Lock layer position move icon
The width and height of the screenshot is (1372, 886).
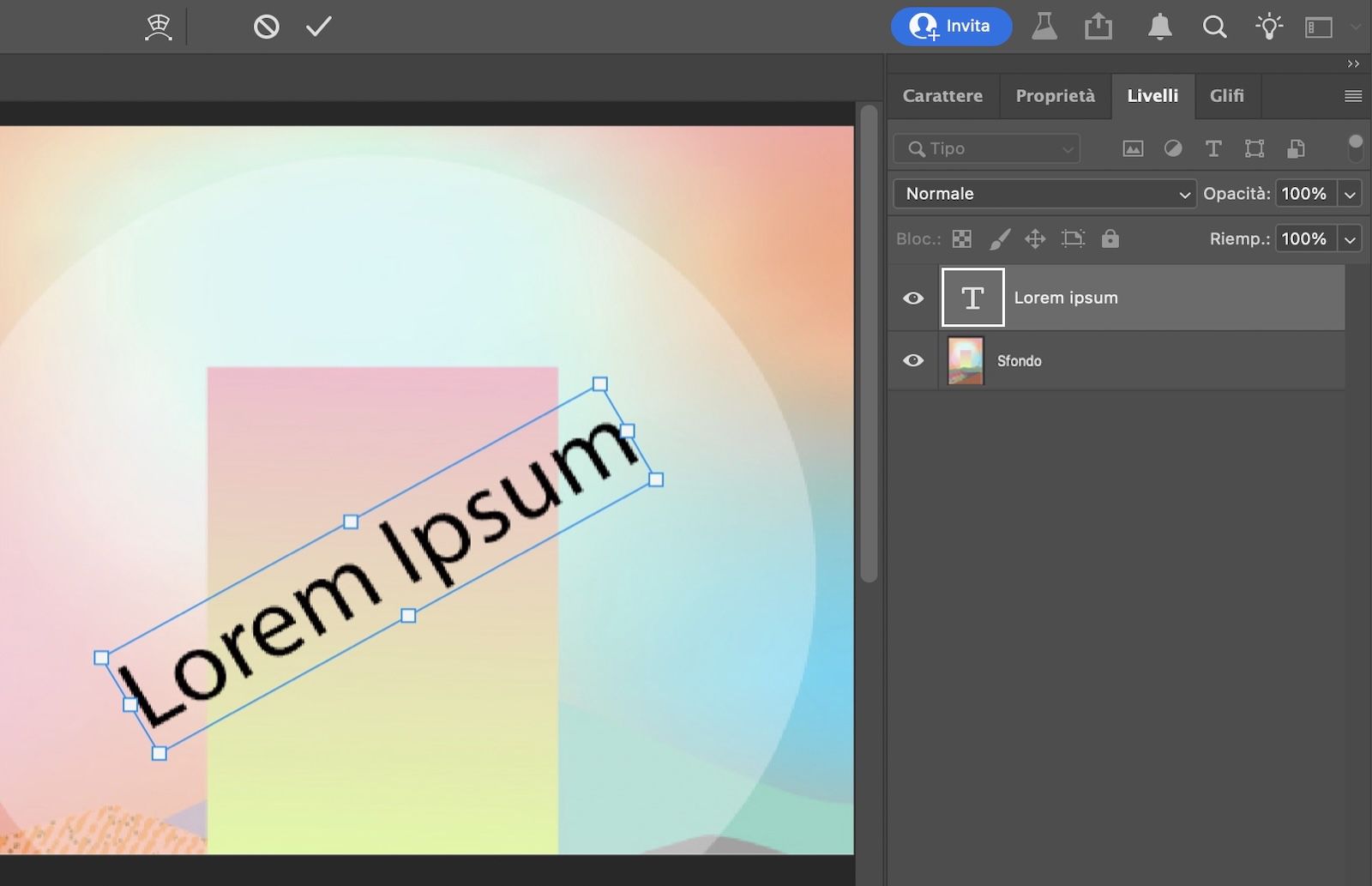pos(1036,238)
